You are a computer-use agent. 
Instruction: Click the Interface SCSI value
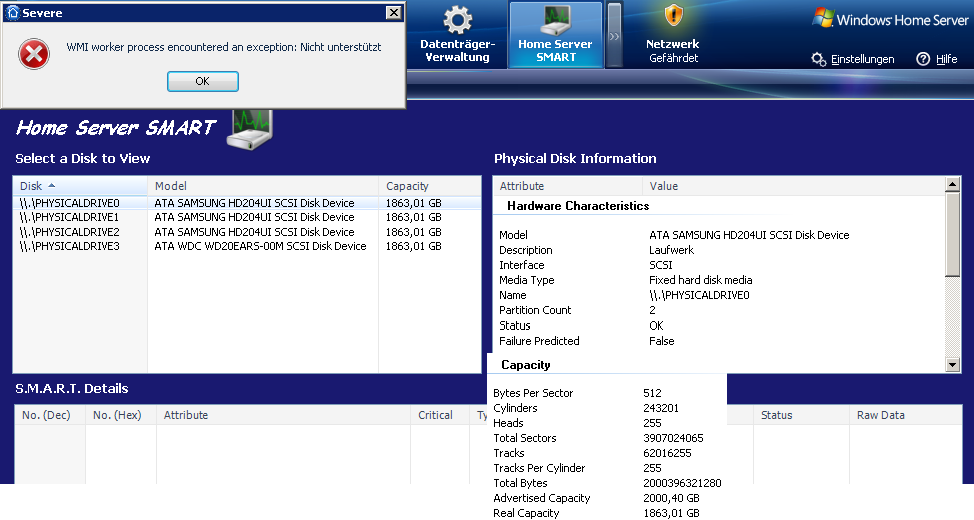pyautogui.click(x=661, y=265)
